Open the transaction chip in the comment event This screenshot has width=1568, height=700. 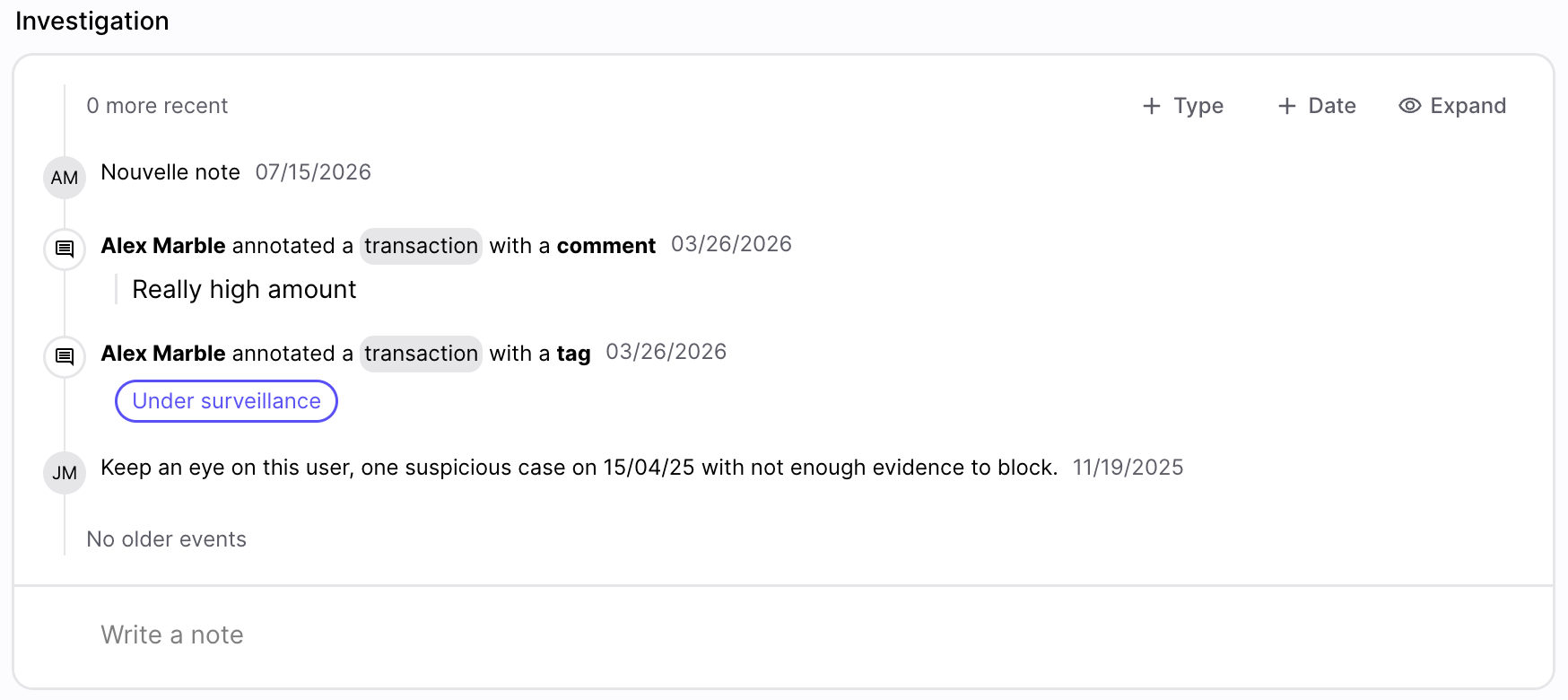[421, 246]
